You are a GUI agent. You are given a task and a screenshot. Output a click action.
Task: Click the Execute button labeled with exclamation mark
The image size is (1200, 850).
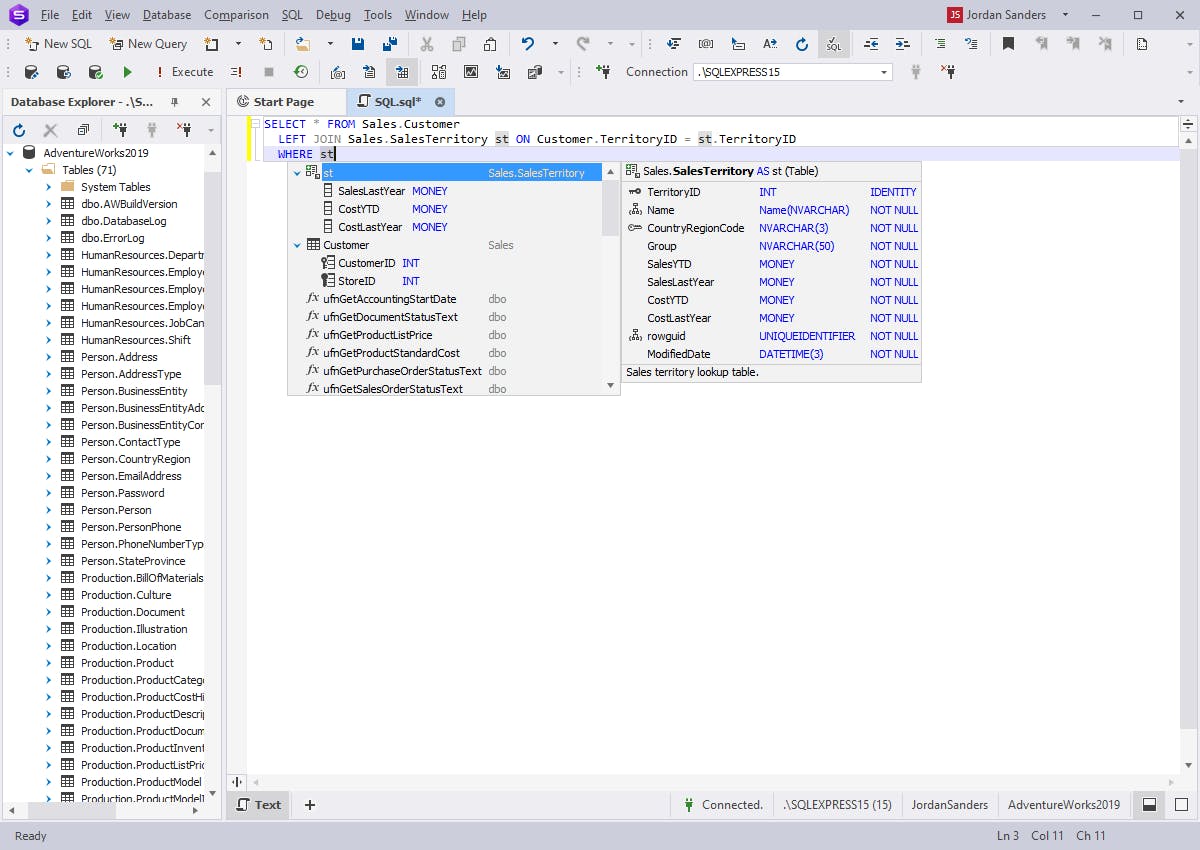point(183,71)
